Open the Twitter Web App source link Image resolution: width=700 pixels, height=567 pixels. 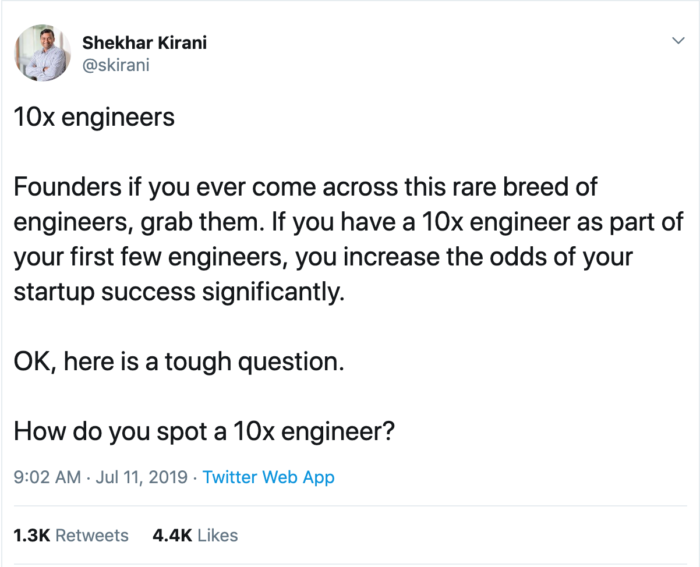tap(268, 477)
